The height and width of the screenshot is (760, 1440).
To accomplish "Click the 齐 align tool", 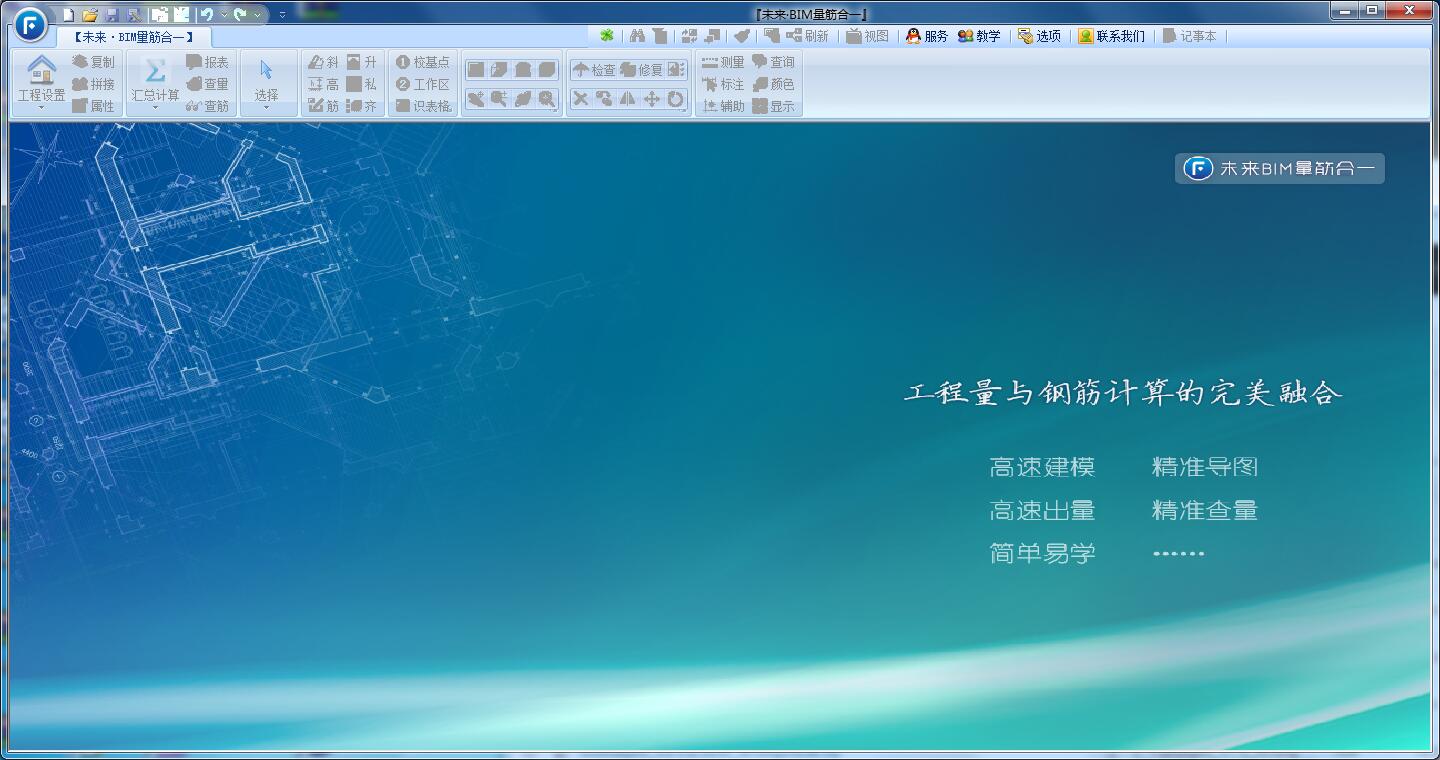I will click(x=362, y=106).
